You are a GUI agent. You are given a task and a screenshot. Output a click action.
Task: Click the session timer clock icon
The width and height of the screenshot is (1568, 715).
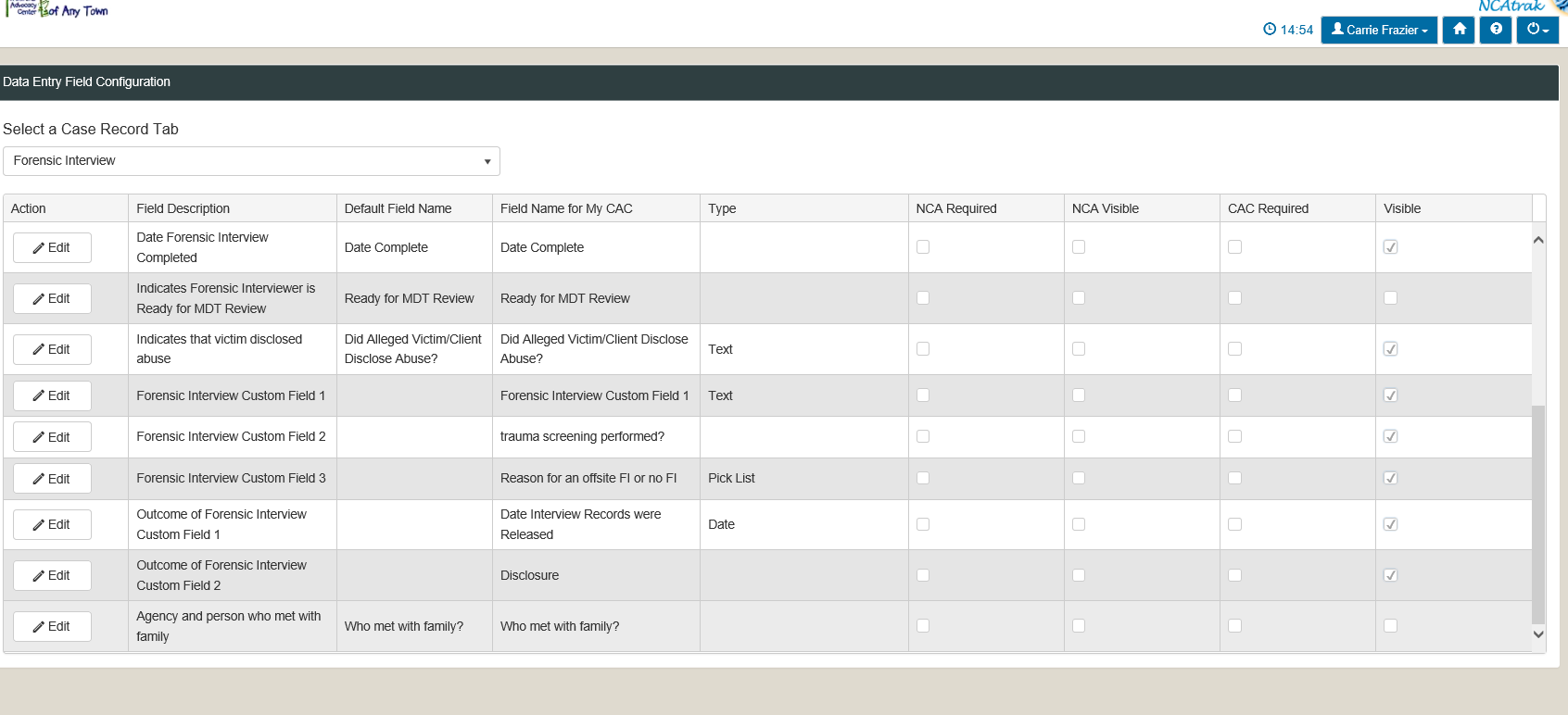[x=1270, y=30]
